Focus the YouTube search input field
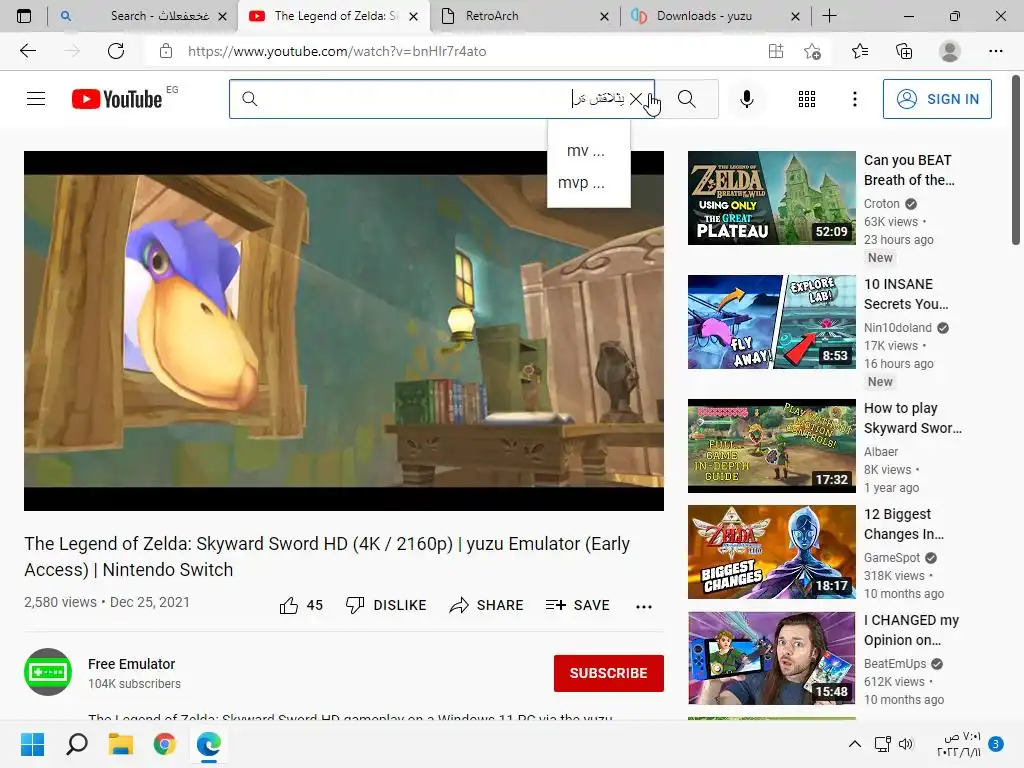 pyautogui.click(x=441, y=99)
